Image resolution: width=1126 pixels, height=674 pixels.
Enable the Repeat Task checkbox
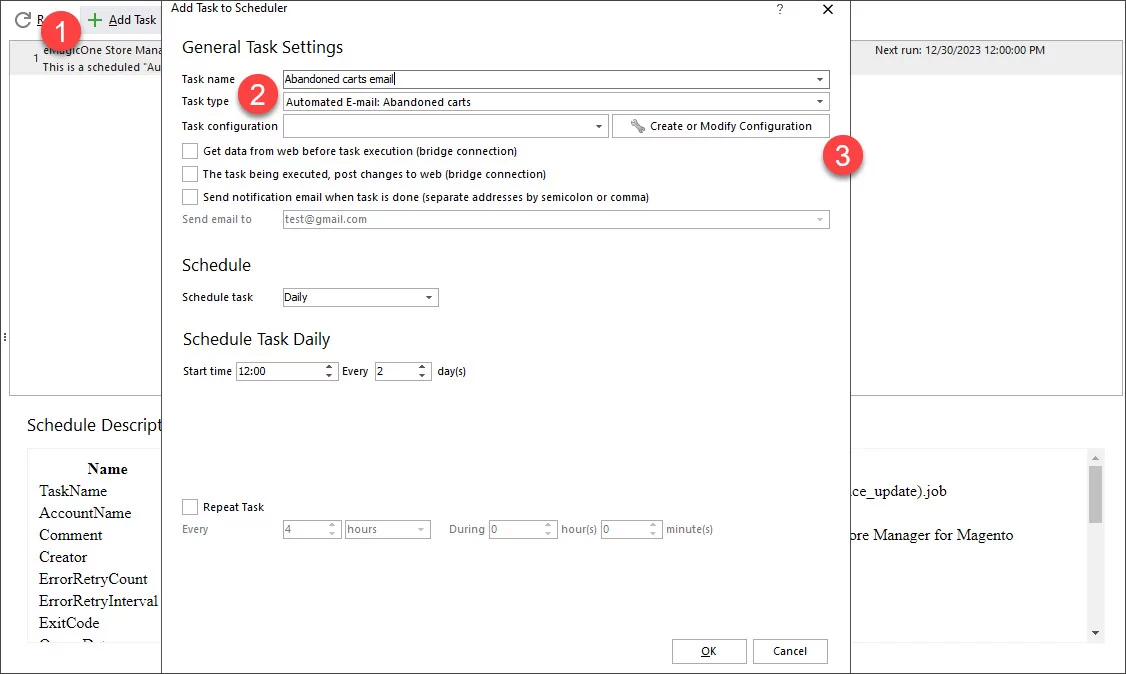click(x=190, y=507)
